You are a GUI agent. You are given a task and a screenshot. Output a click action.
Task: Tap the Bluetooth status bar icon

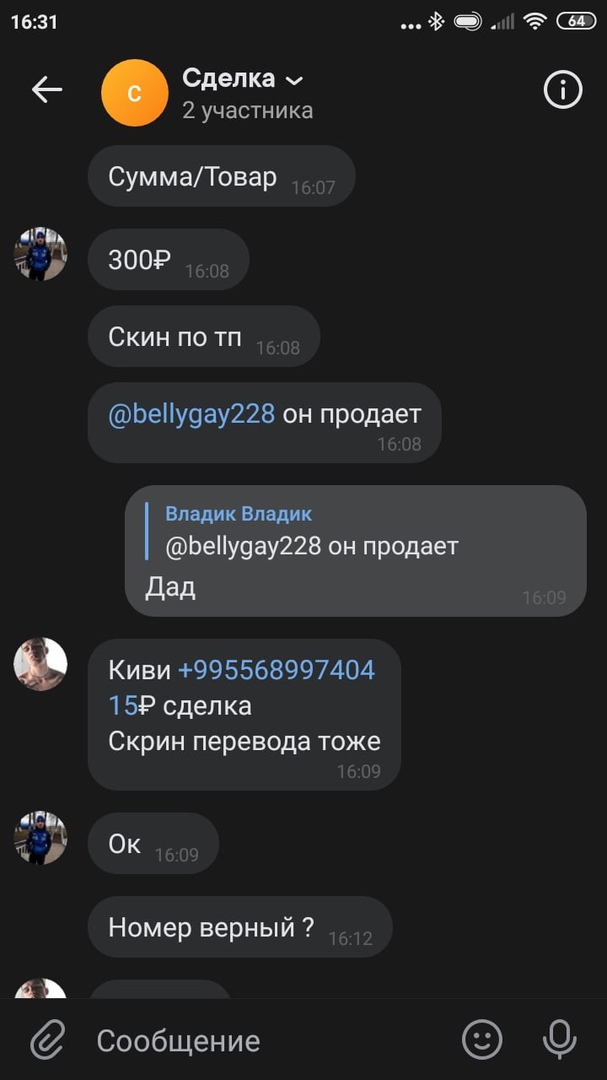(436, 22)
